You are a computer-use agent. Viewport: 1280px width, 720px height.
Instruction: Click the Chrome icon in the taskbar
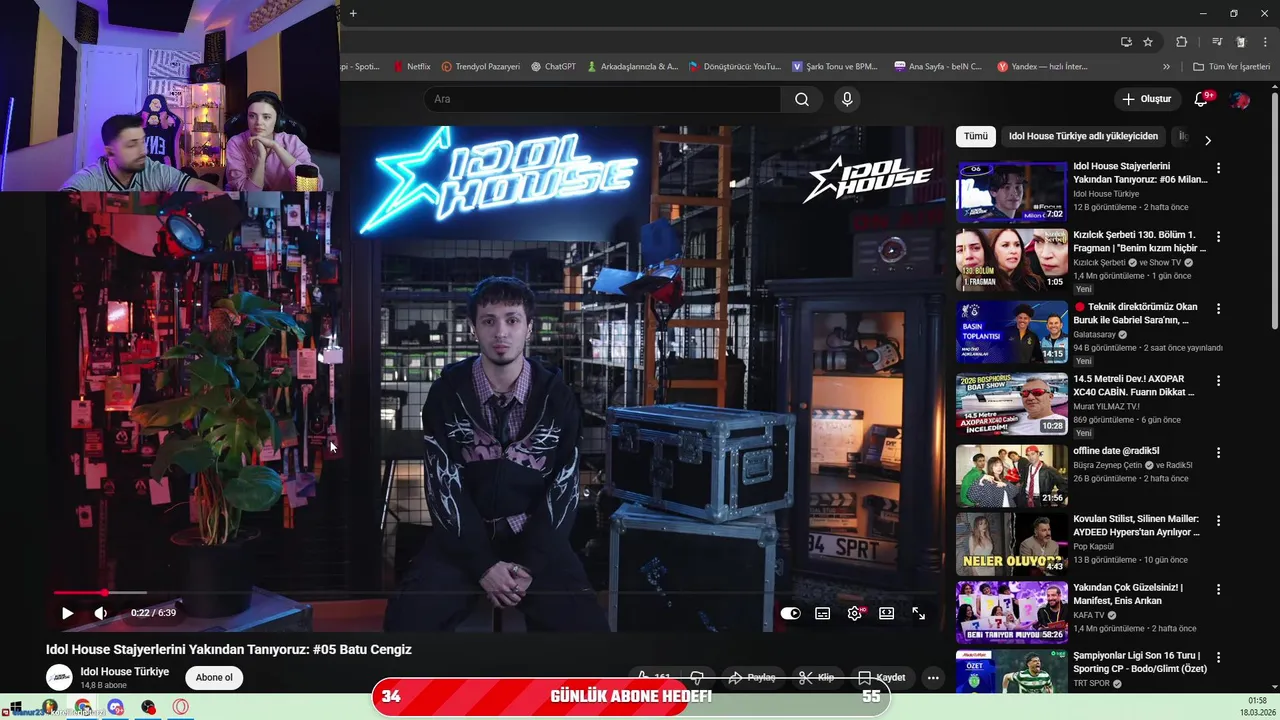(x=83, y=707)
